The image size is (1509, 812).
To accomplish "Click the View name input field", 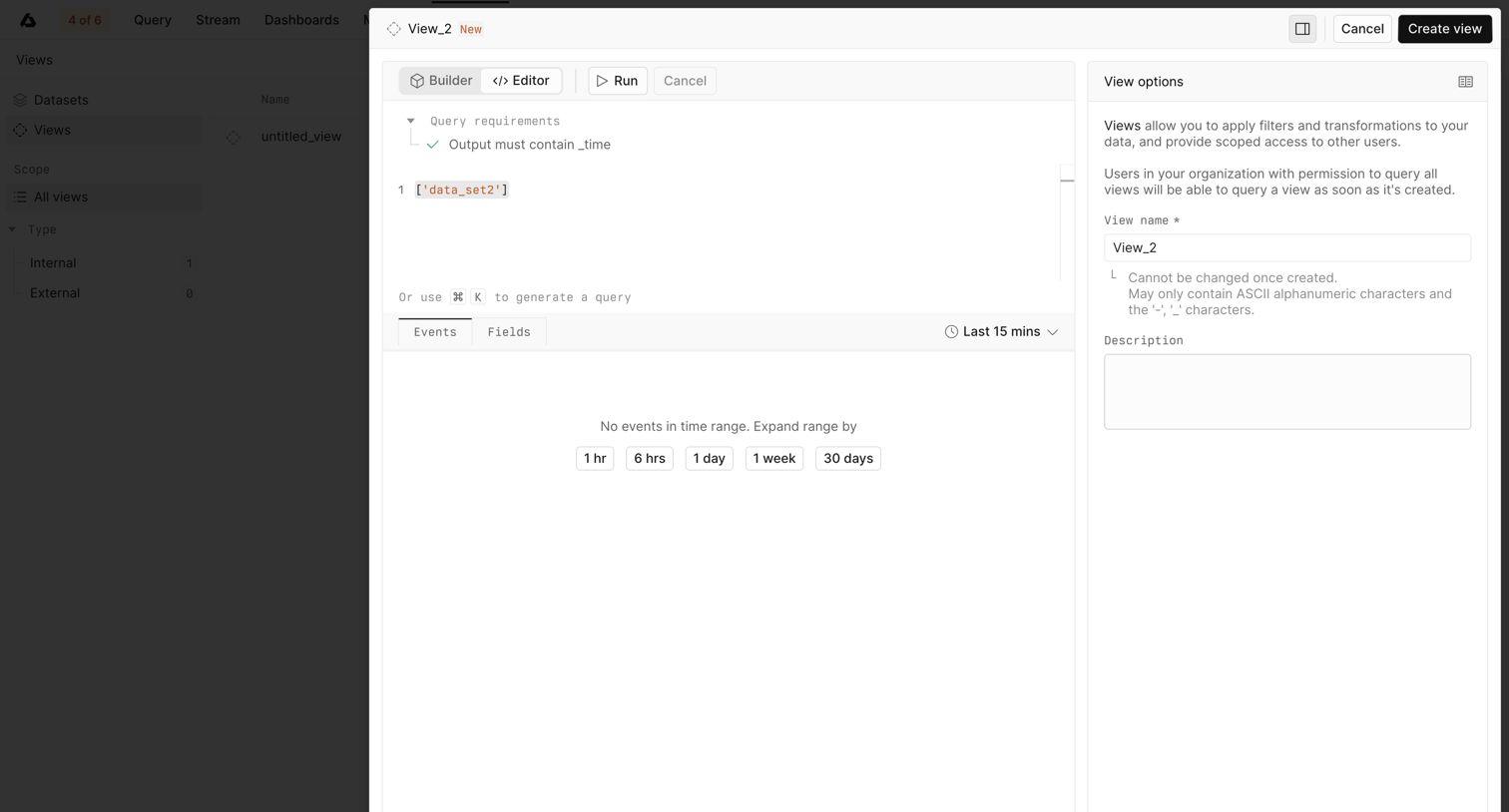I will click(x=1287, y=247).
